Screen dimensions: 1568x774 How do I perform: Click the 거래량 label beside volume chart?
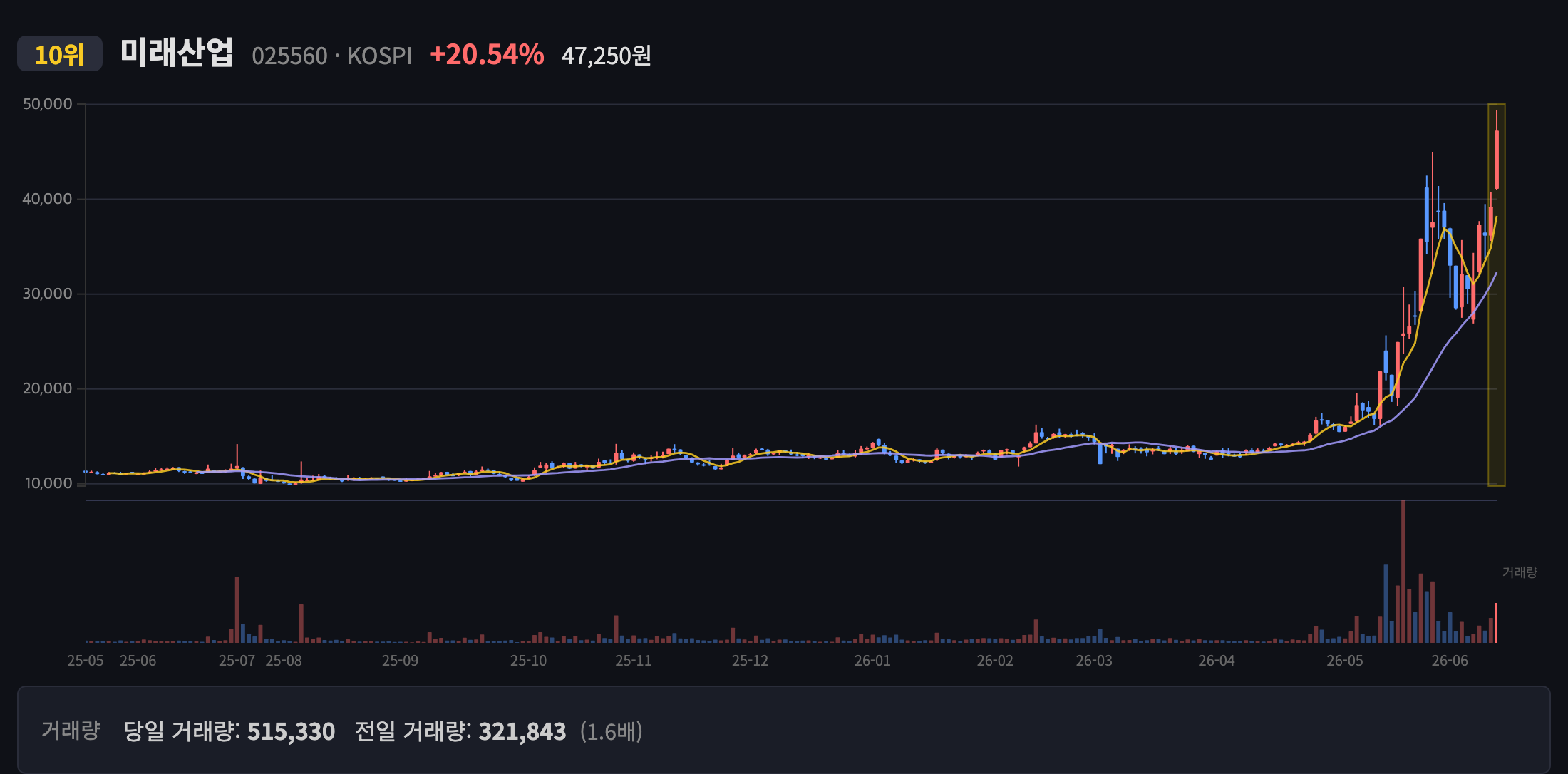click(1520, 572)
